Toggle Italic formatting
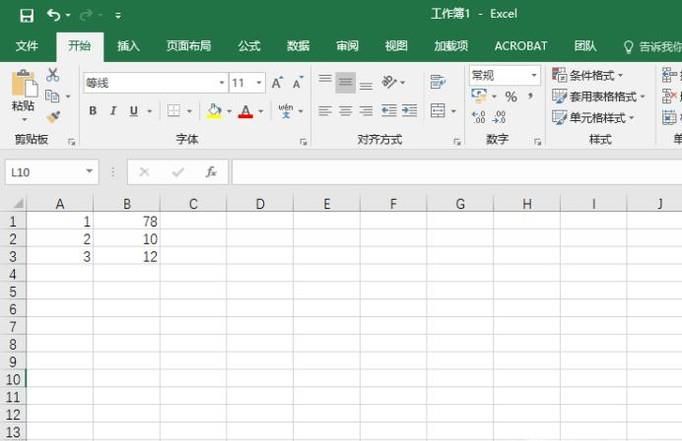682x441 pixels. click(114, 111)
